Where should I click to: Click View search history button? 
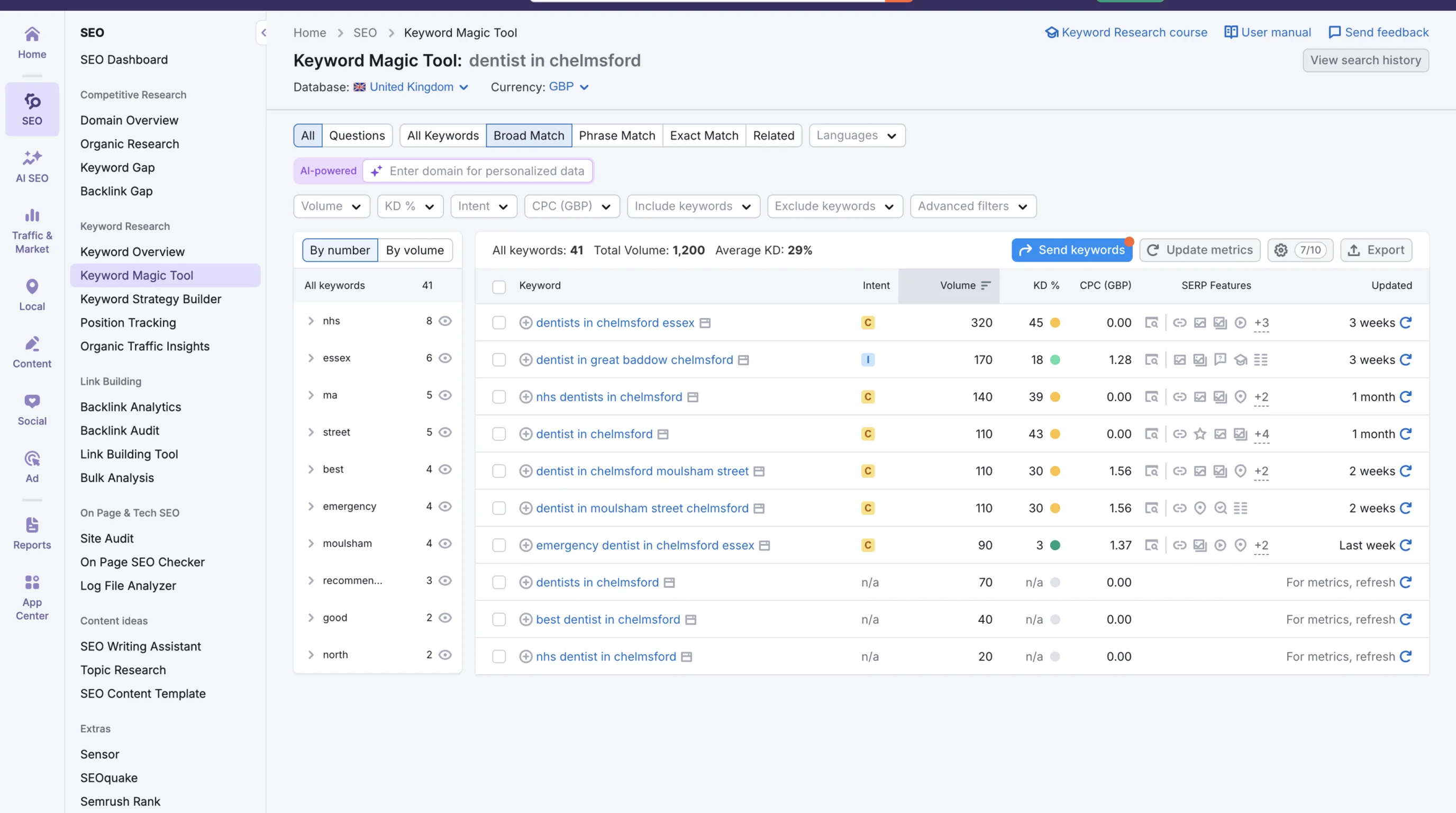coord(1366,60)
